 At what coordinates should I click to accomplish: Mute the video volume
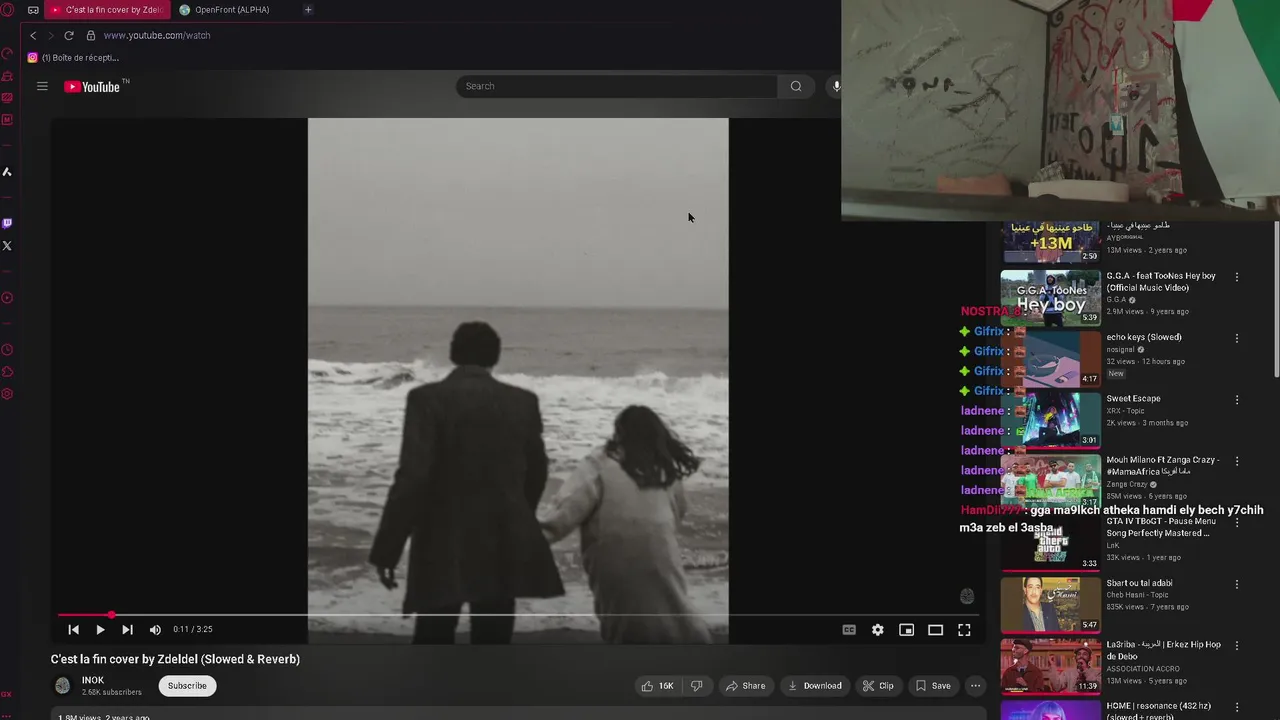coord(155,630)
